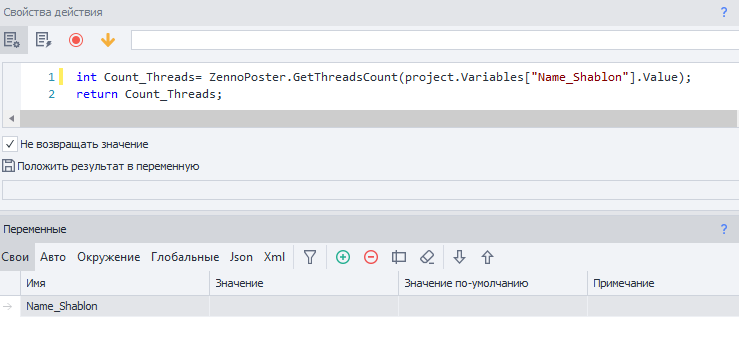Click line number 2 in the gutter
The height and width of the screenshot is (362, 739).
click(x=51, y=94)
